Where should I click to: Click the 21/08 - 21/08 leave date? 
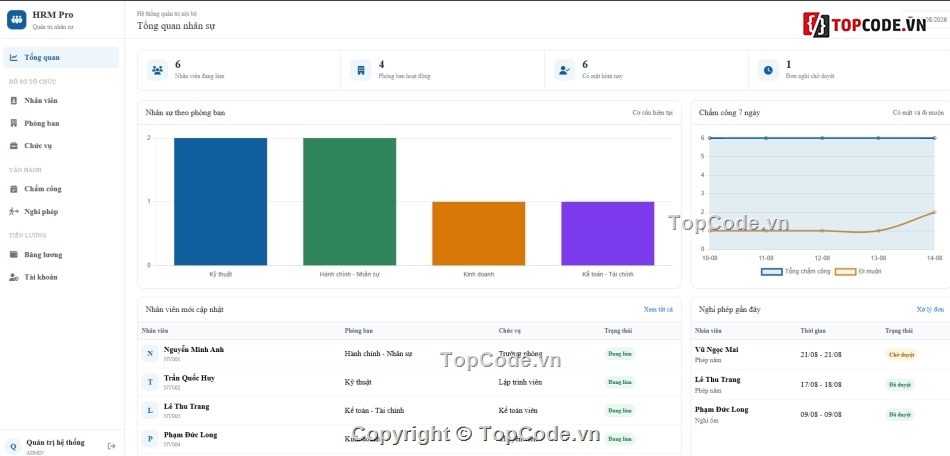click(x=821, y=355)
